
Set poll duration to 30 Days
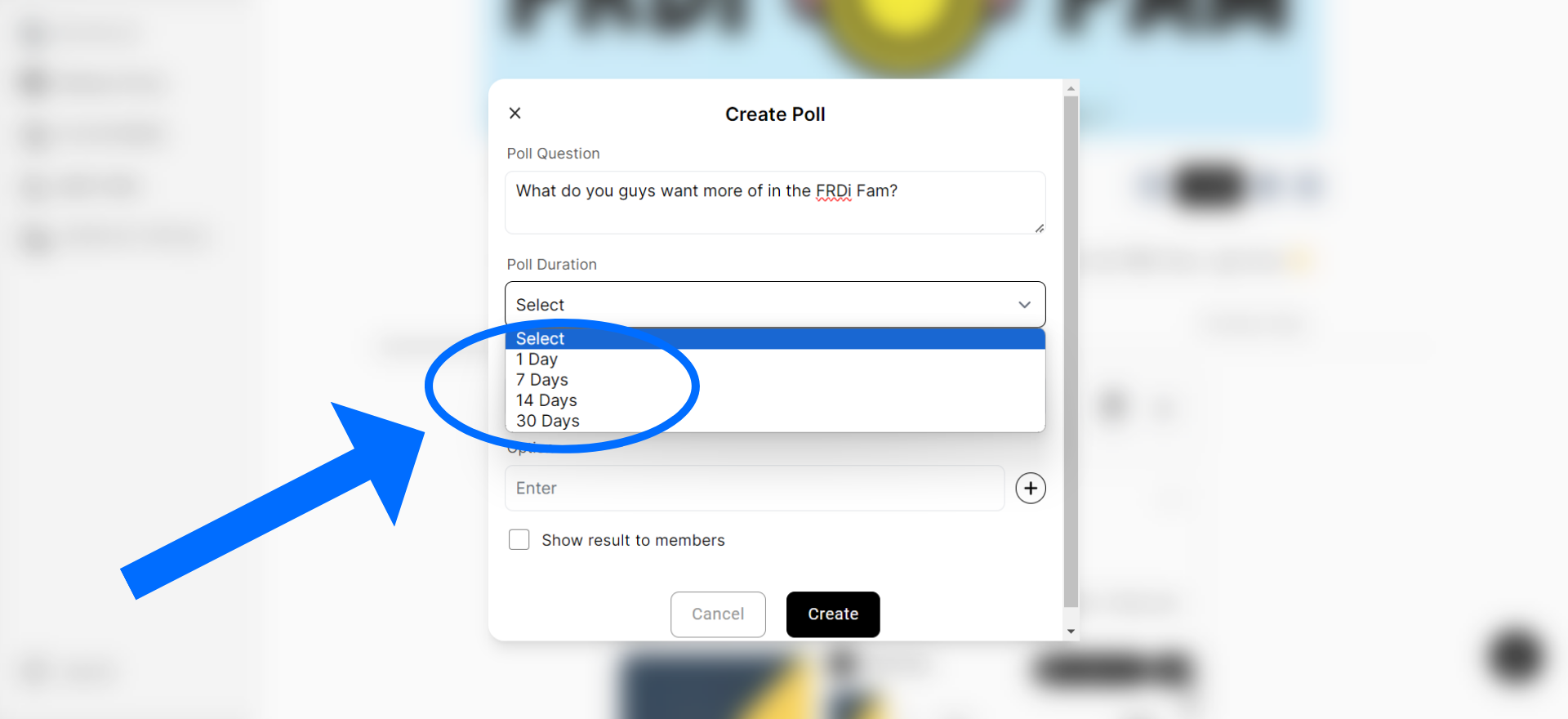[548, 421]
